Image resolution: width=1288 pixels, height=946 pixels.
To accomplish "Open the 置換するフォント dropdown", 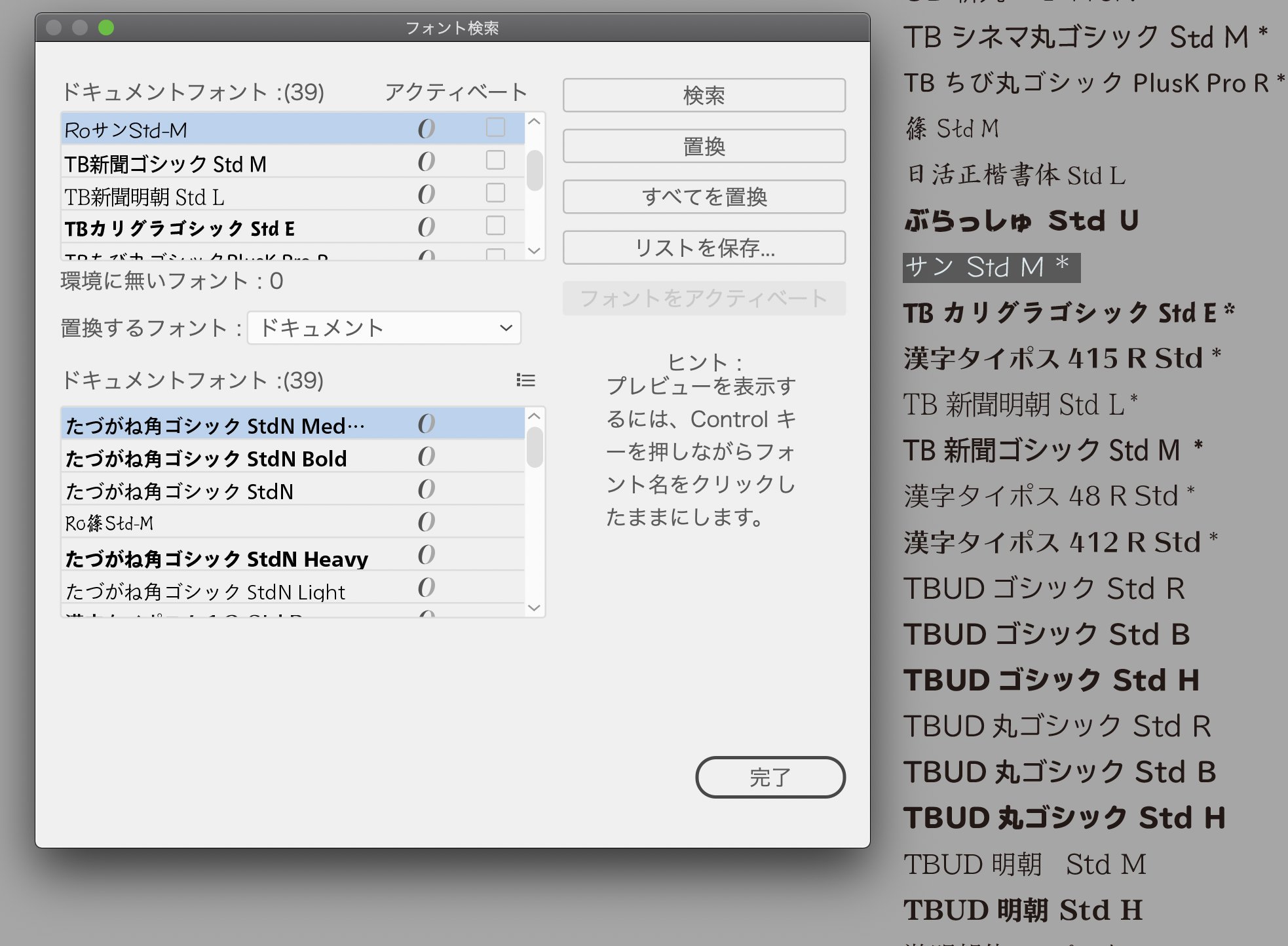I will [384, 328].
